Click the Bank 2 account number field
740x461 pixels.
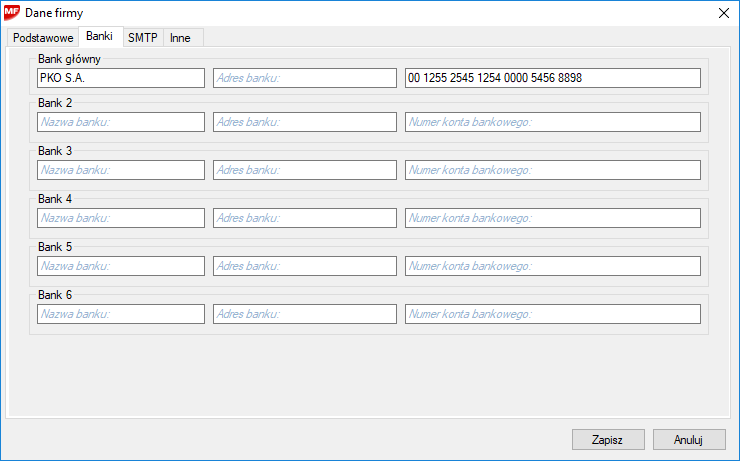click(x=552, y=122)
